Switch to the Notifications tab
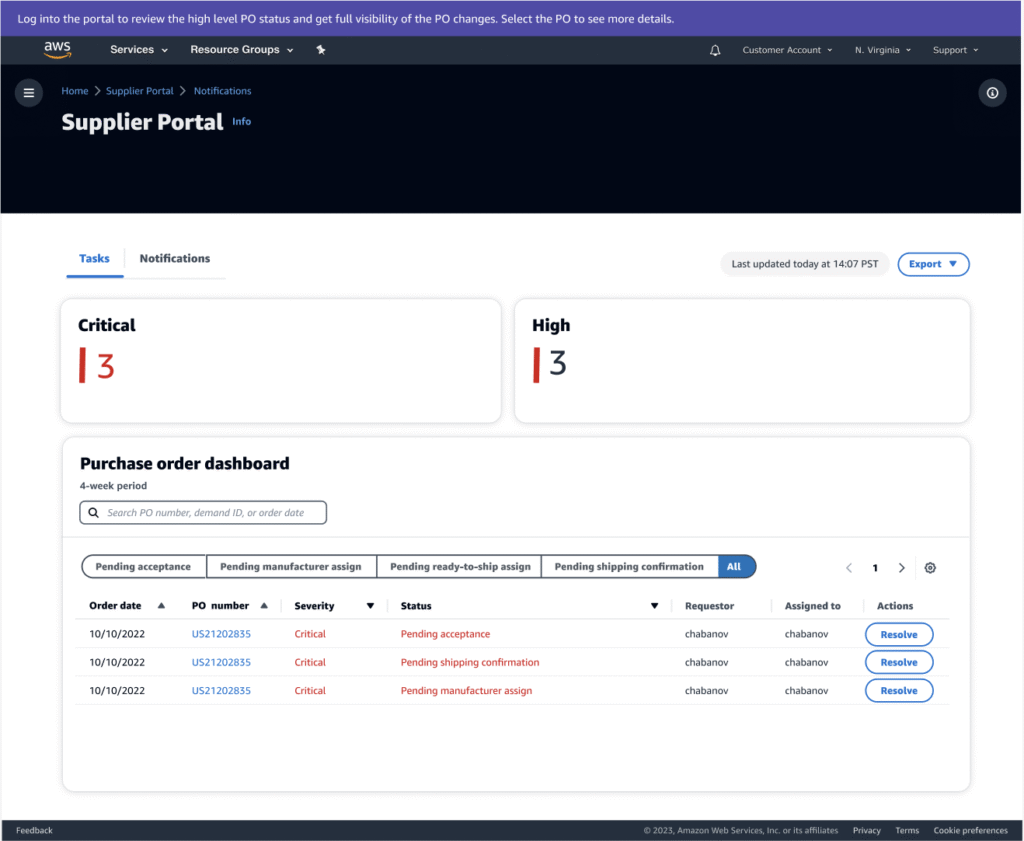The width and height of the screenshot is (1024, 841). [175, 259]
